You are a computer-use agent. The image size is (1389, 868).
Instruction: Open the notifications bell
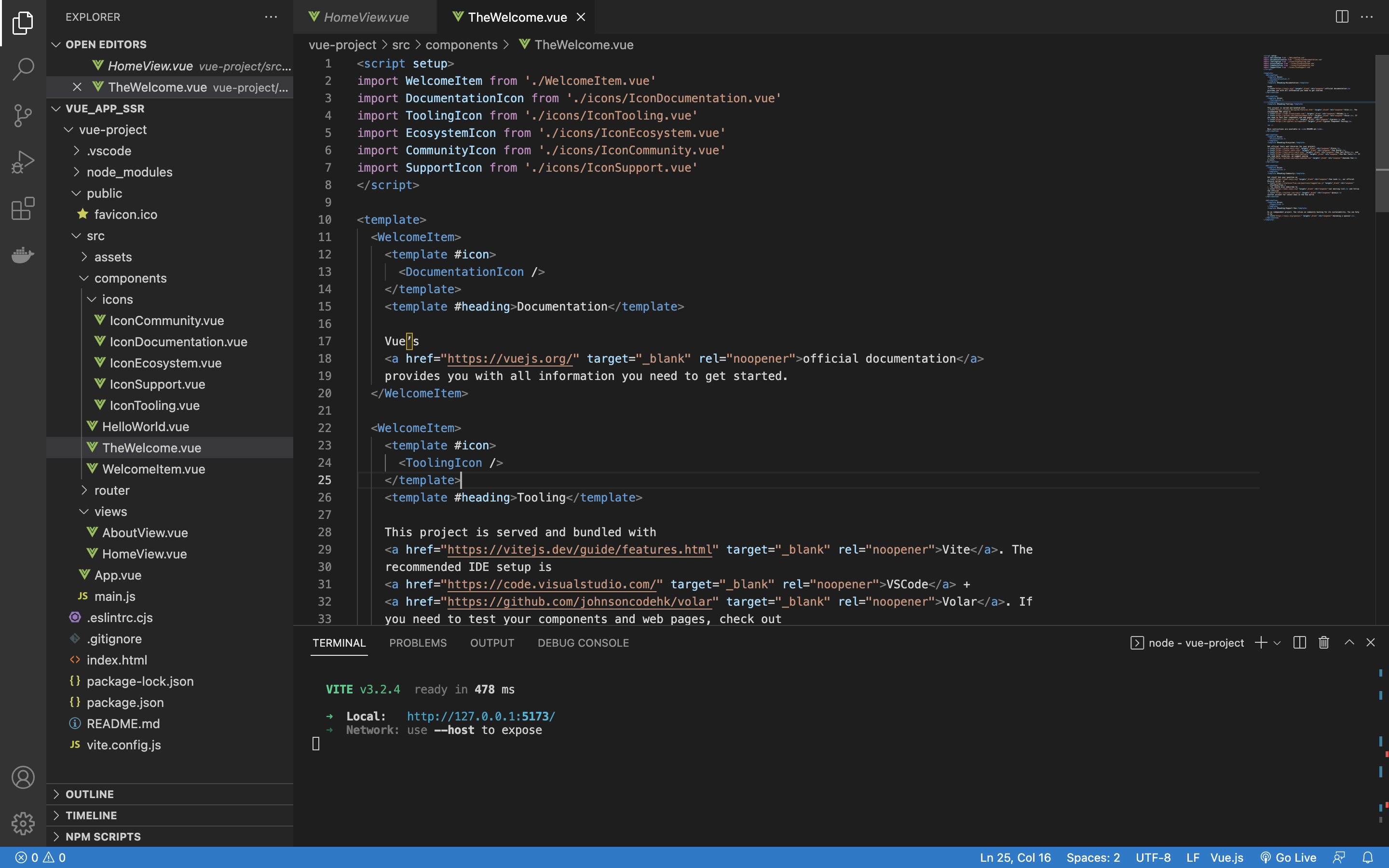1368,857
